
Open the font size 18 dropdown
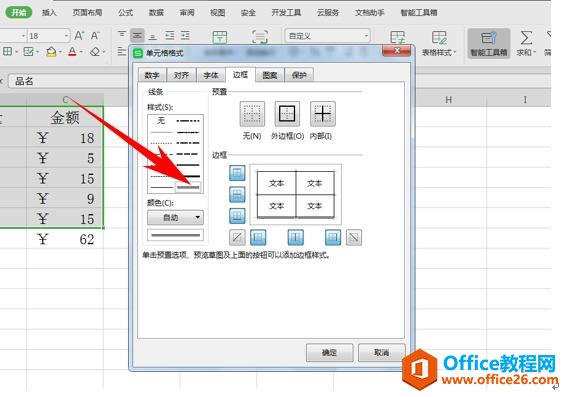tap(66, 36)
